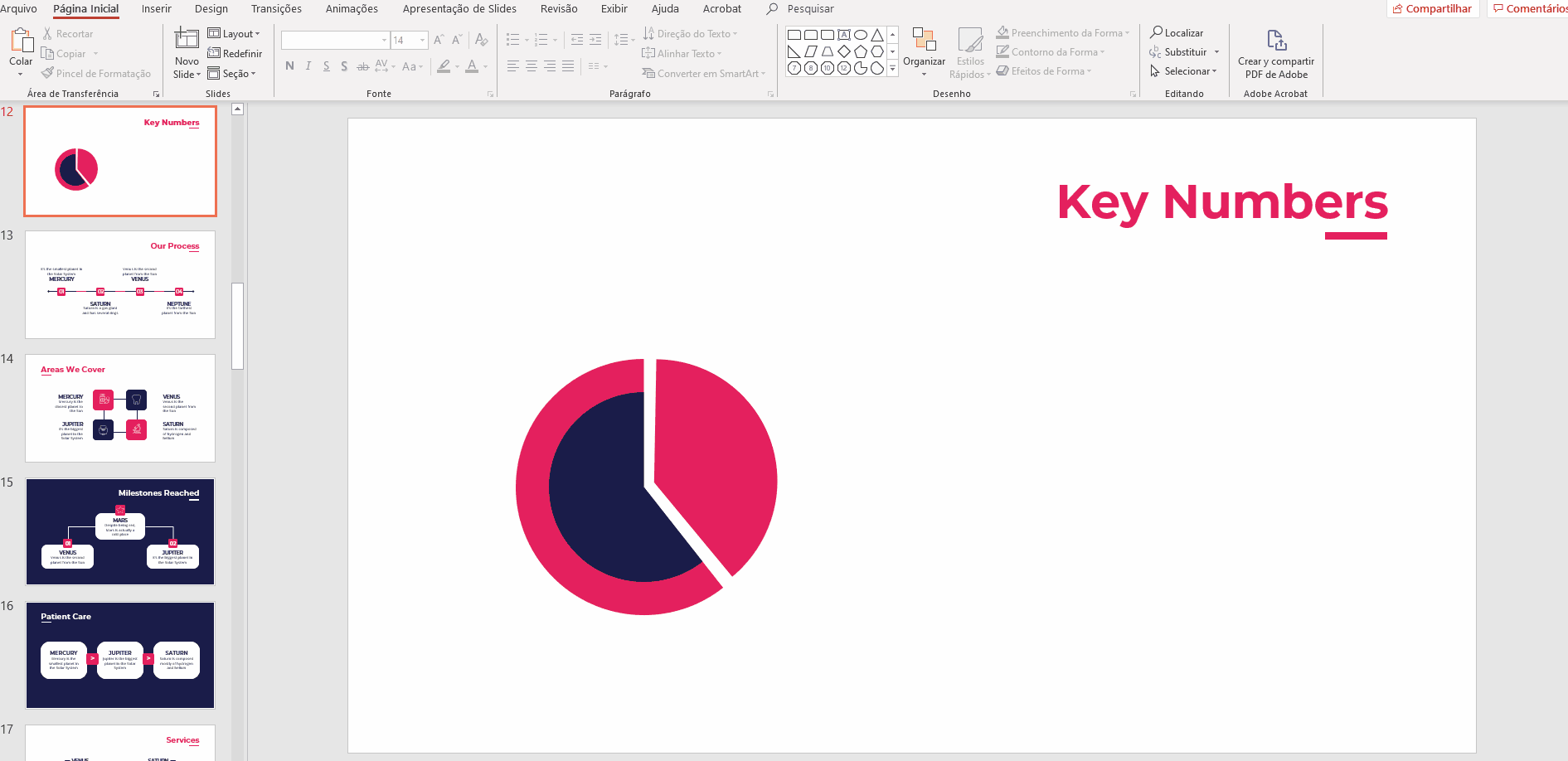Switch to Apresentação de Slides tab
Screen dimensions: 1568x761
coord(459,9)
